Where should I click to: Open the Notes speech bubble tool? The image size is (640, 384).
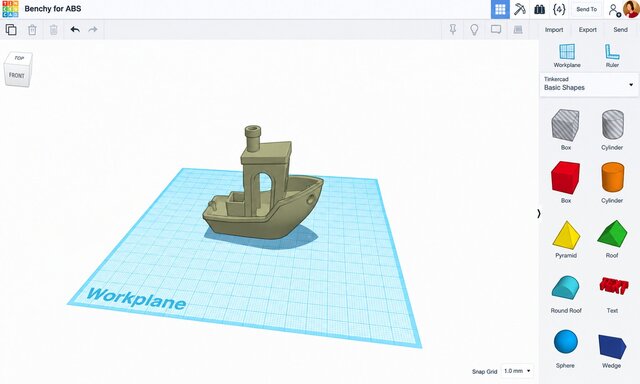496,29
